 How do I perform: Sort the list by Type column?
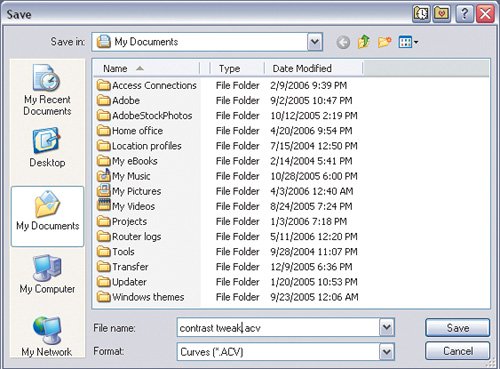[x=237, y=68]
